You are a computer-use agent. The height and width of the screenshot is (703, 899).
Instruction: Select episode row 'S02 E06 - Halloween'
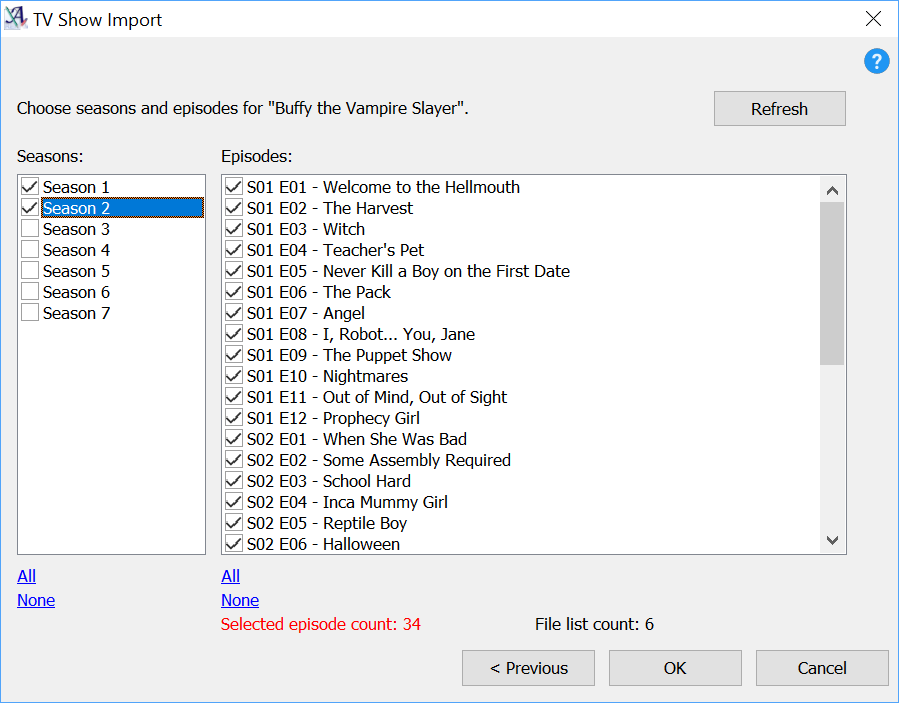click(323, 544)
